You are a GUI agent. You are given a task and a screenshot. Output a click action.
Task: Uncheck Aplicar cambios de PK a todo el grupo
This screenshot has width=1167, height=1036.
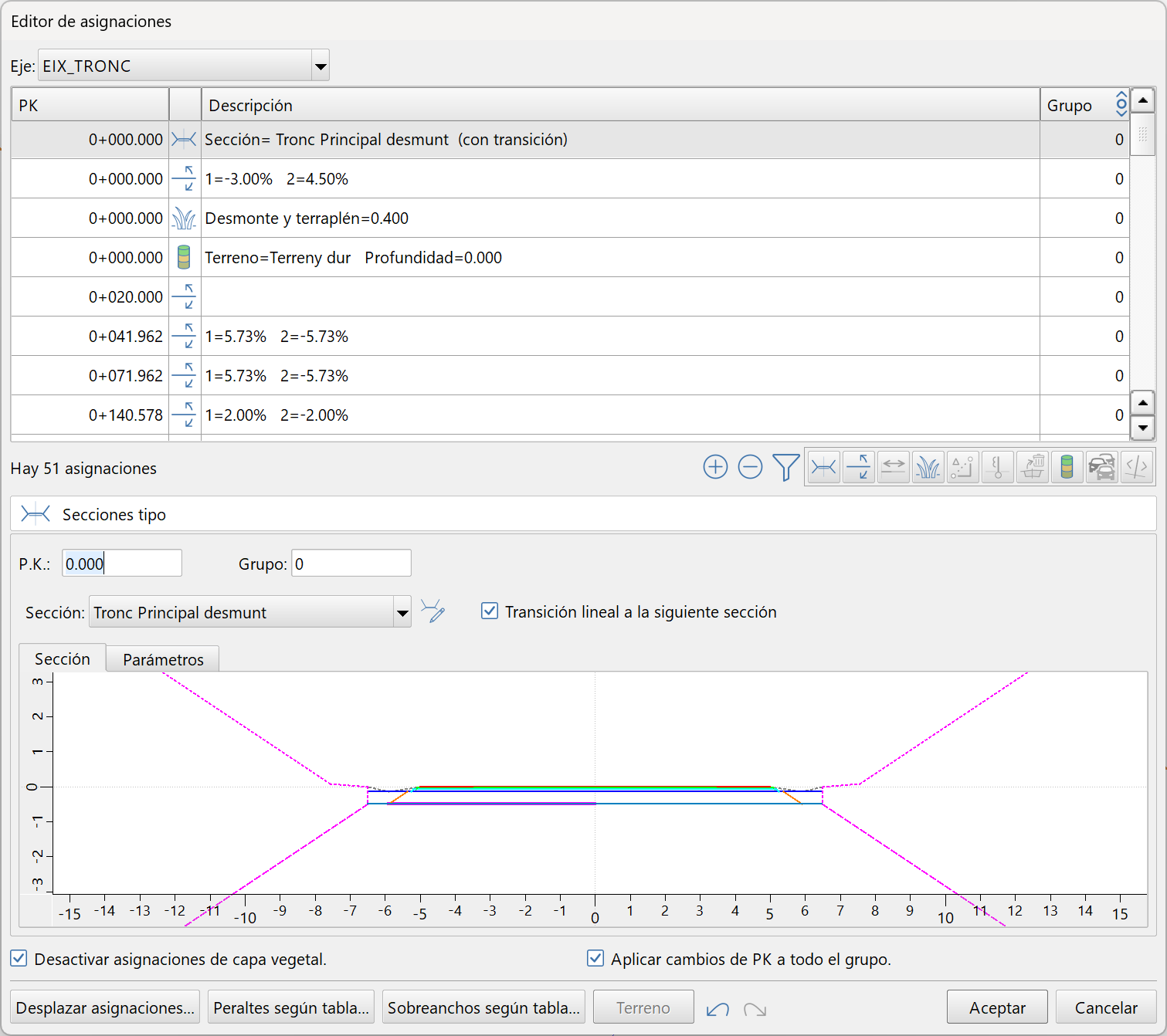pos(595,959)
